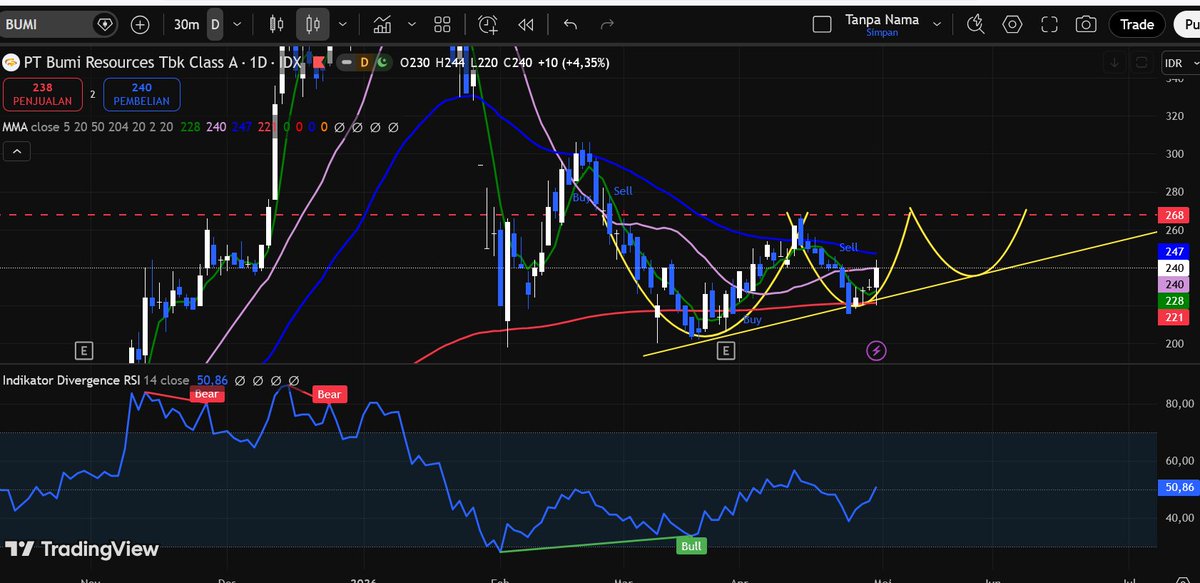Choose the first candlestick chart type icon

click(x=279, y=24)
